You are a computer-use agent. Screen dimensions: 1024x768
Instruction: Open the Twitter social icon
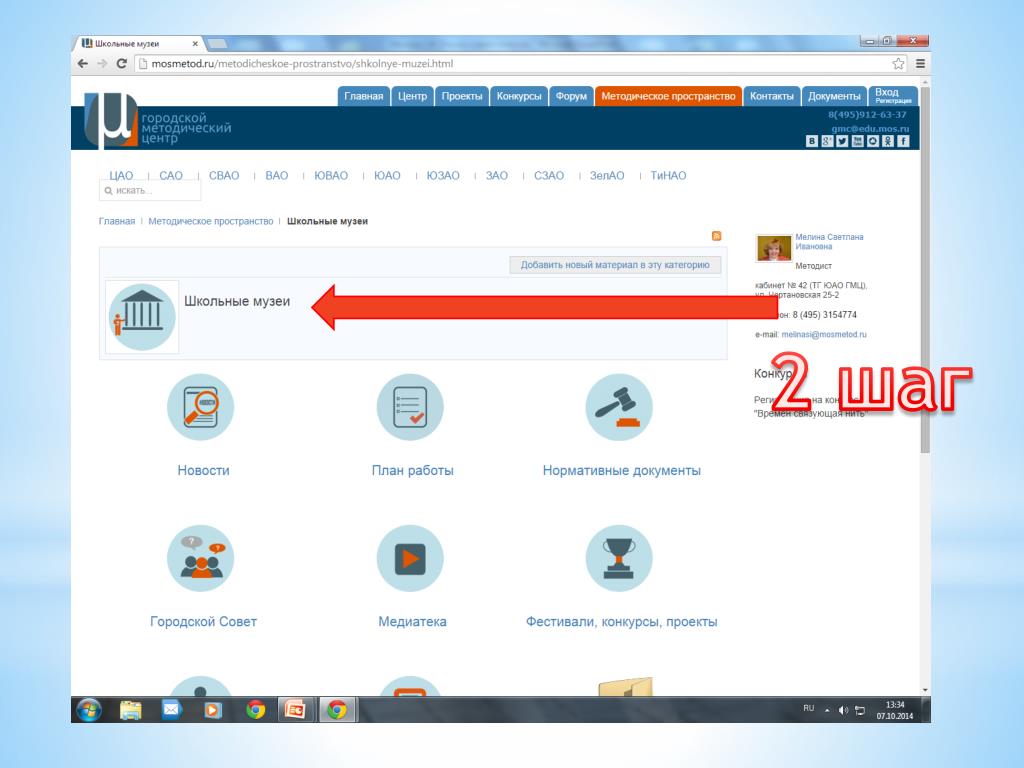point(842,141)
